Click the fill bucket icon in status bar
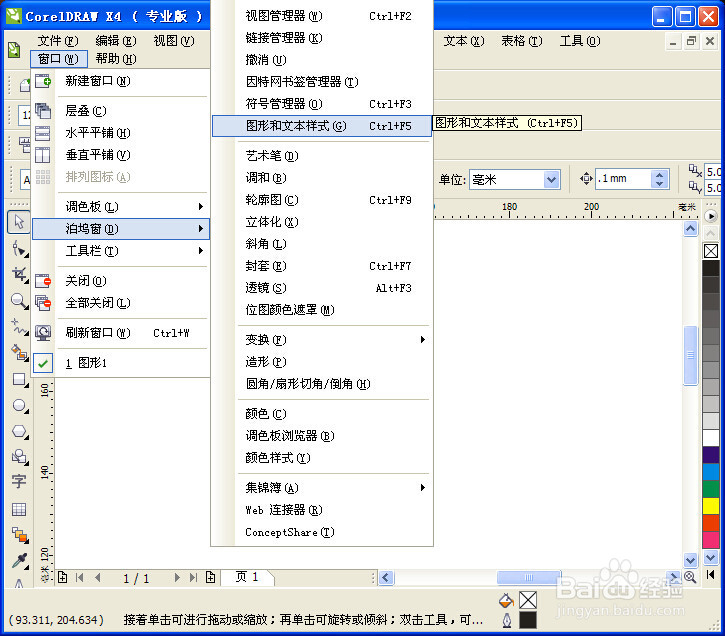The width and height of the screenshot is (725, 636). 506,600
